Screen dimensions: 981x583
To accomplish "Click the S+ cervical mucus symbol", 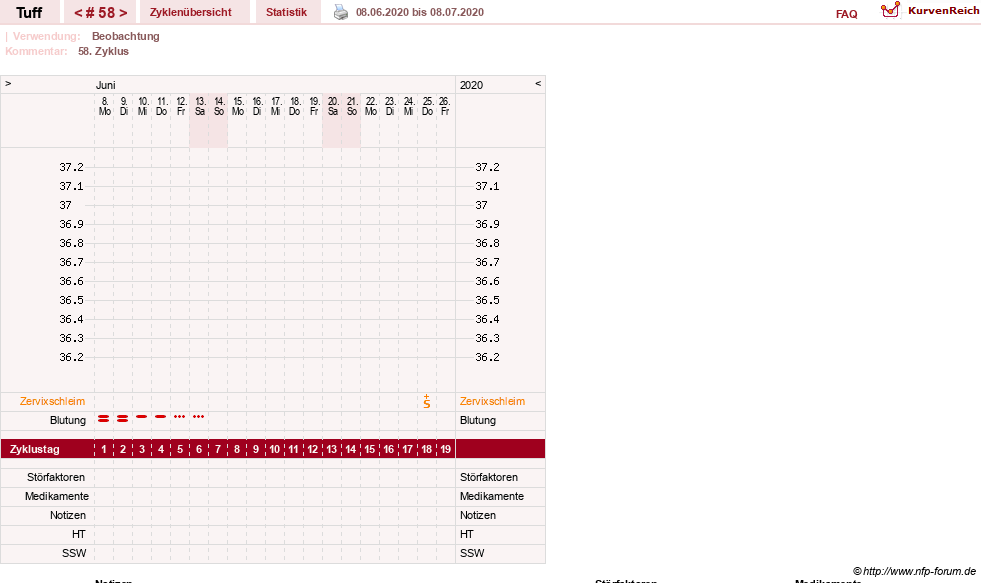I will [427, 402].
